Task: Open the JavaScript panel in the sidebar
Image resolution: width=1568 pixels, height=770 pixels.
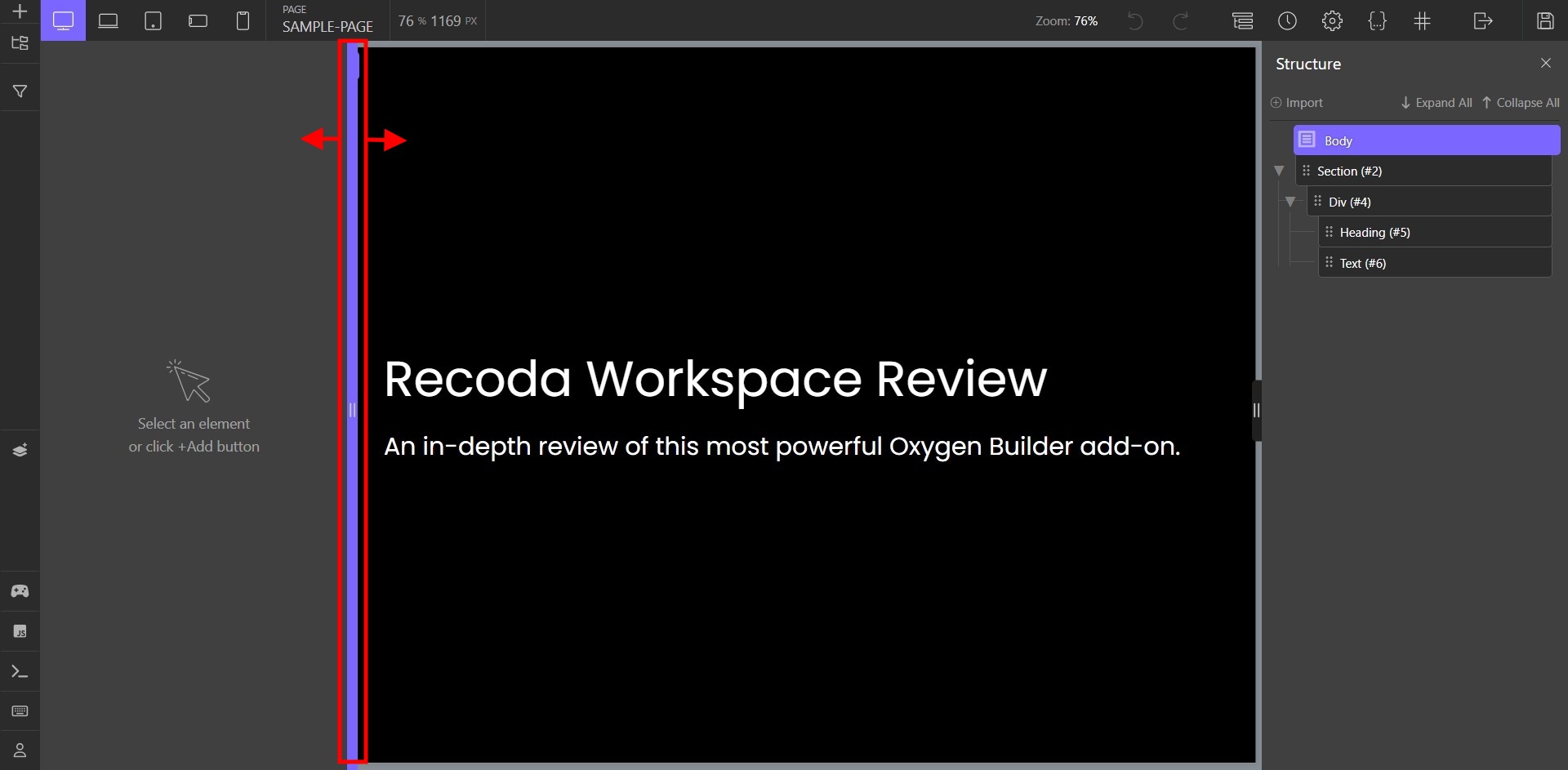Action: pyautogui.click(x=20, y=630)
